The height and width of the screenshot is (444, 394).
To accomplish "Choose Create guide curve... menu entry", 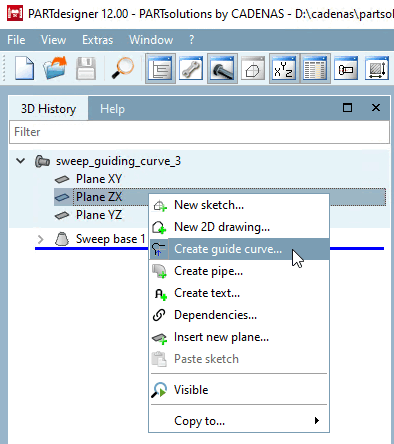I will coord(239,249).
